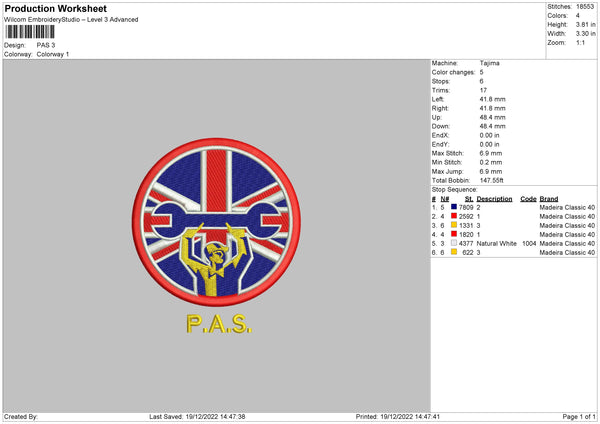
Task: Click the Stitches value 18553
Action: pyautogui.click(x=585, y=7)
